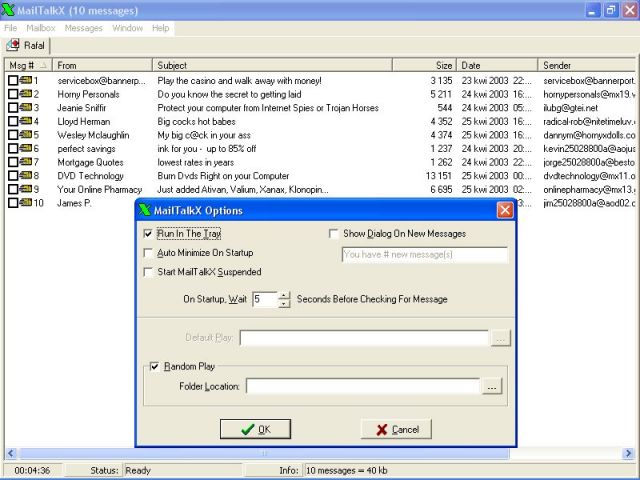
Task: Sort messages by Subject column
Action: coord(272,65)
